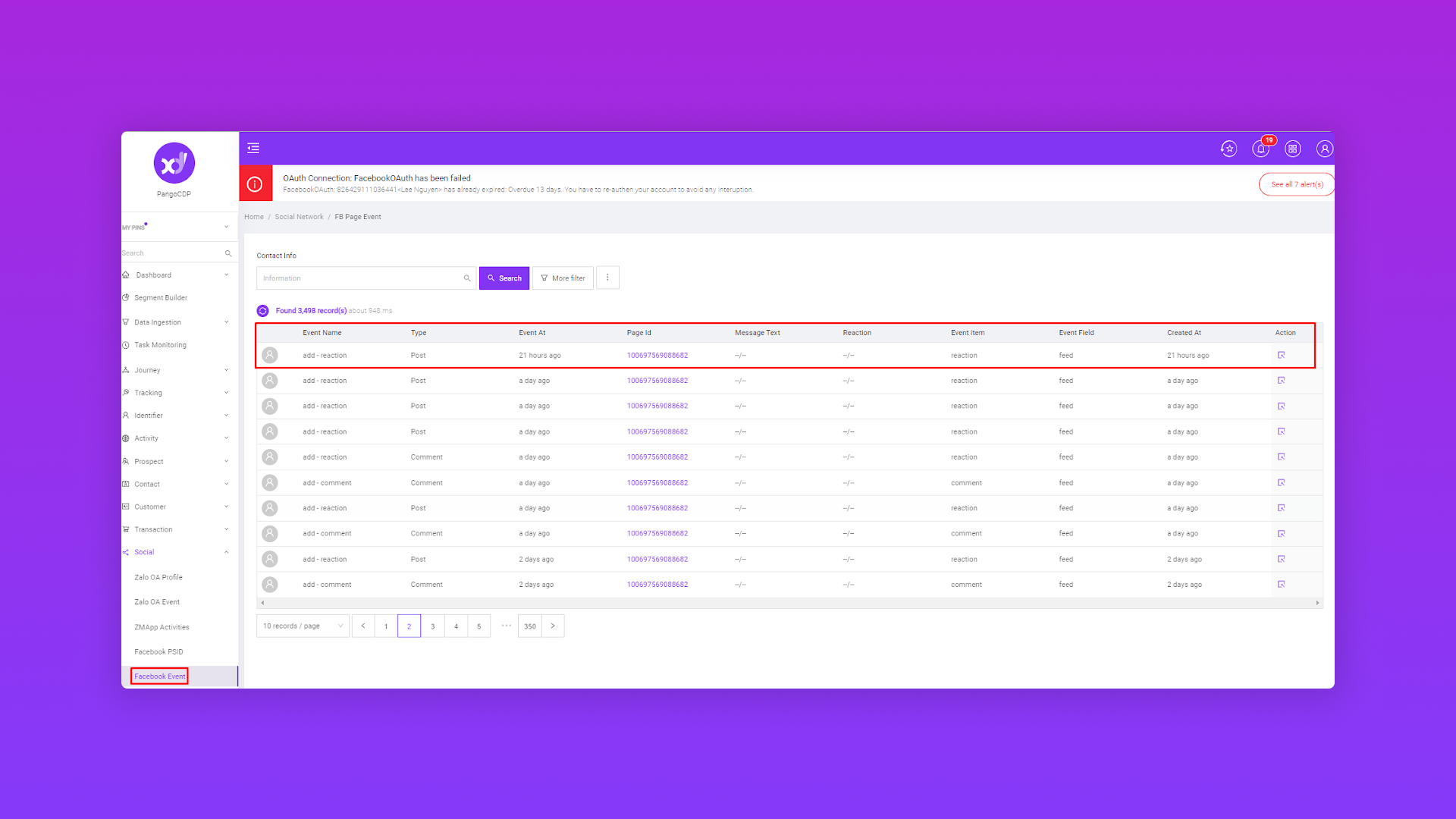
Task: Click the purple Search button
Action: 504,278
